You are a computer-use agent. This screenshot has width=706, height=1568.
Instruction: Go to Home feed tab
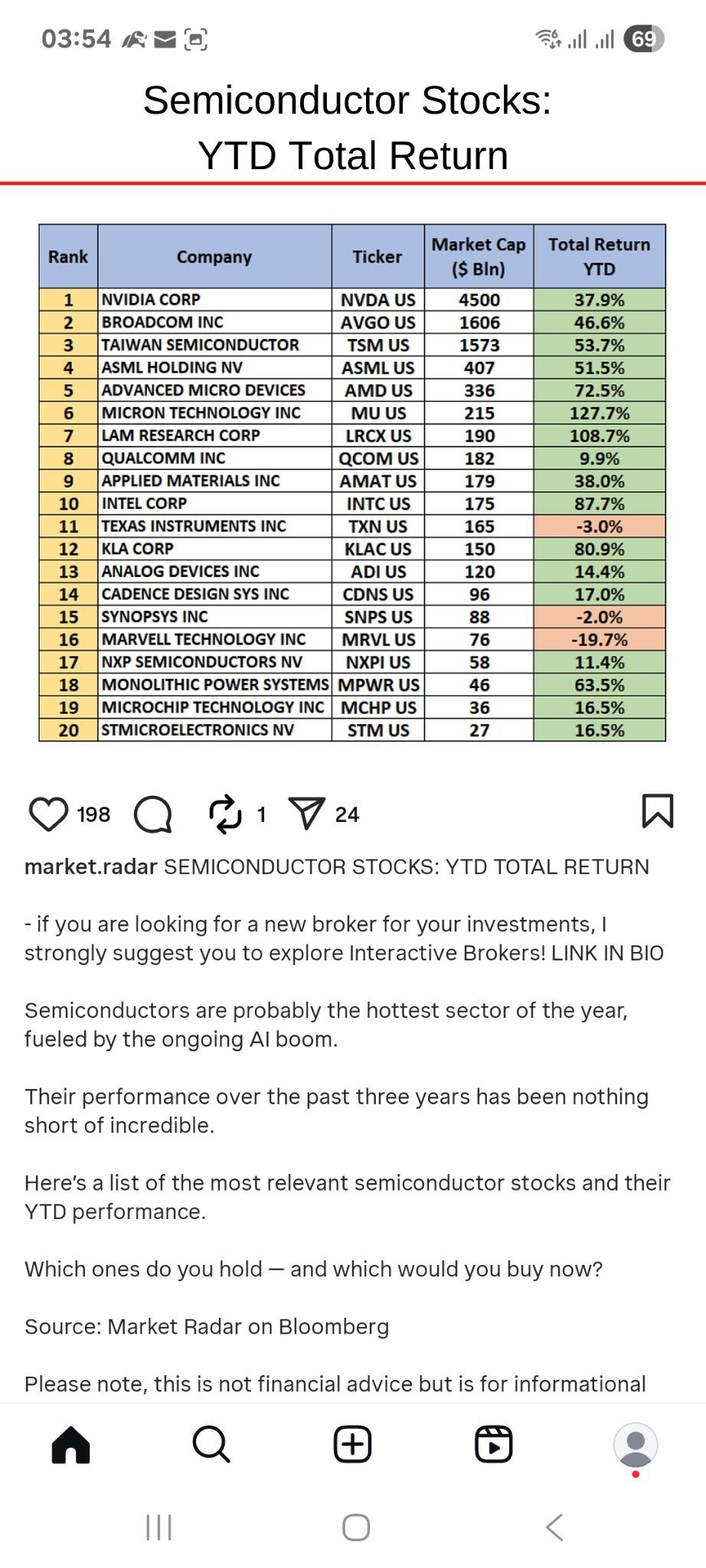click(71, 1445)
